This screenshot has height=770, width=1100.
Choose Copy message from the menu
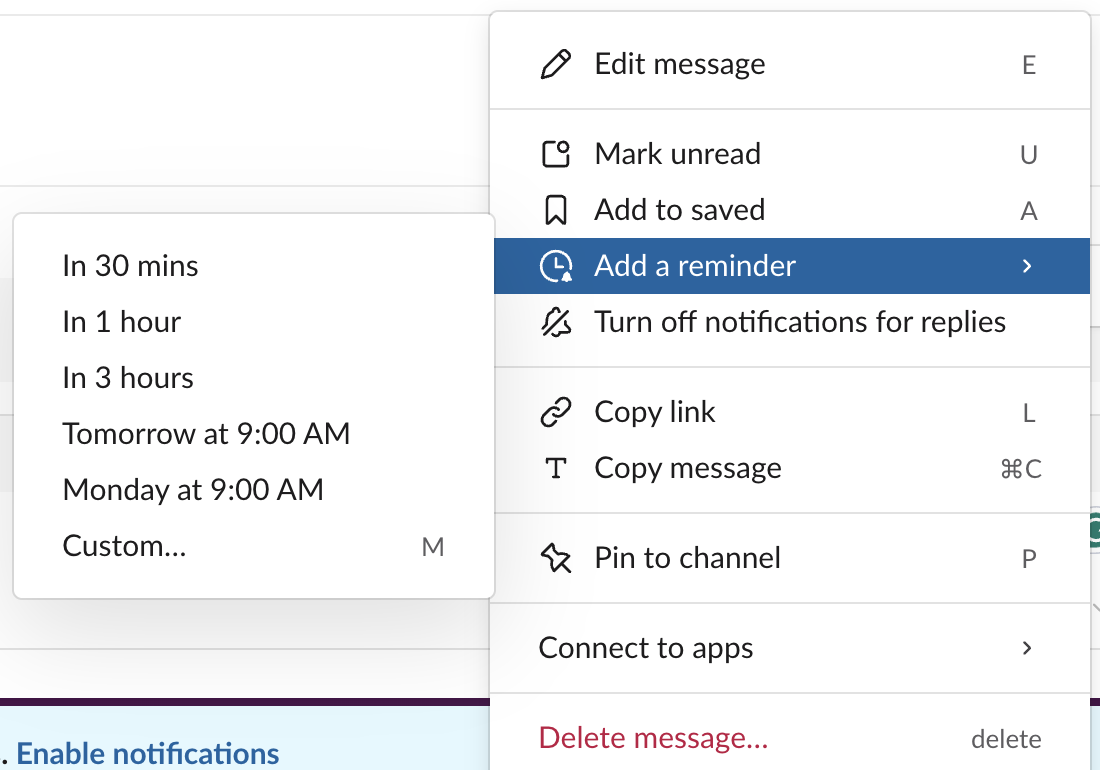790,468
